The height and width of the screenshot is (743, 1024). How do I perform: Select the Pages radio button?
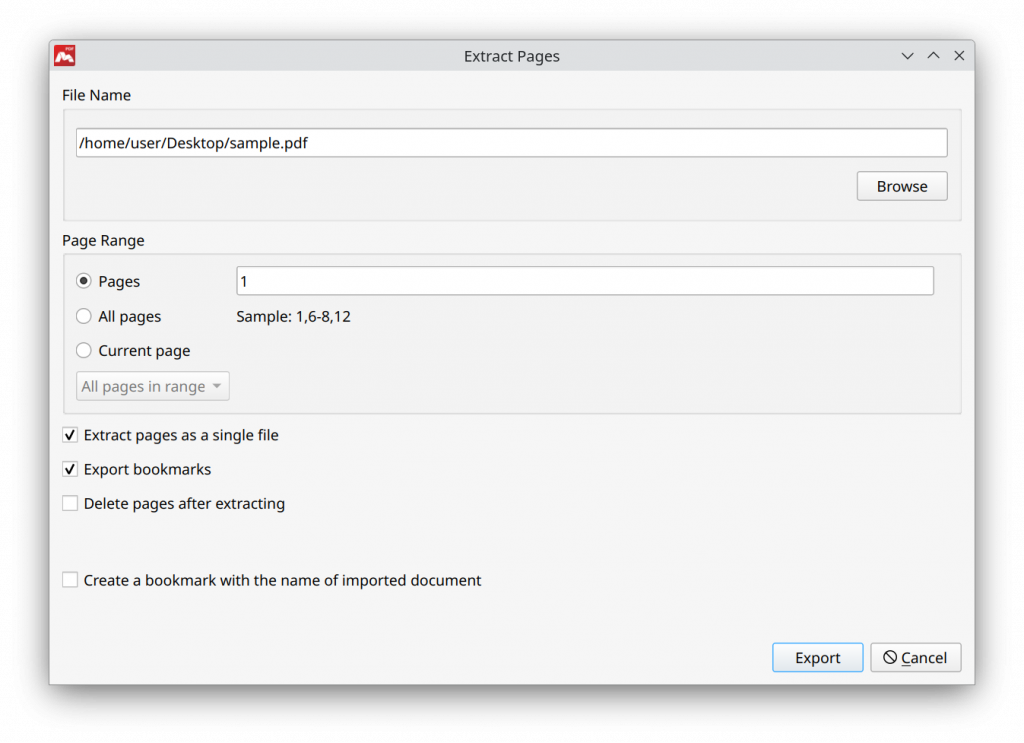(83, 281)
